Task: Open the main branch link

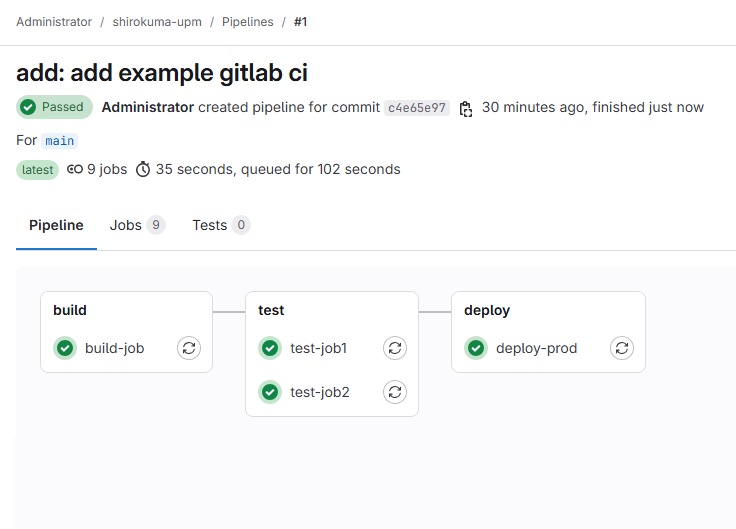Action: 60,141
